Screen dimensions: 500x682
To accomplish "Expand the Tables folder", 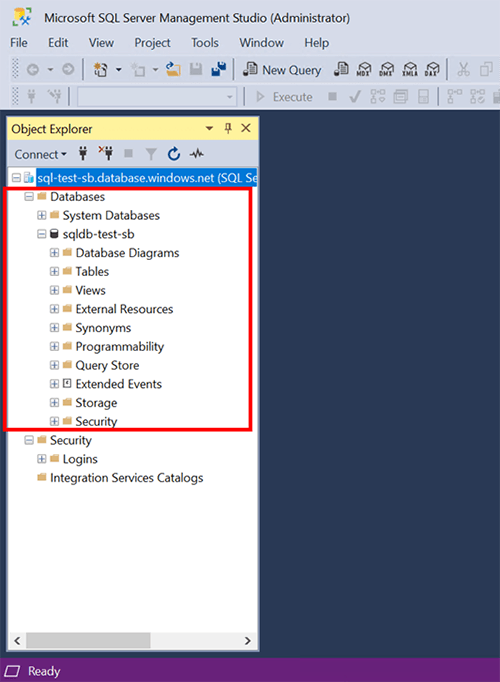I will point(54,271).
